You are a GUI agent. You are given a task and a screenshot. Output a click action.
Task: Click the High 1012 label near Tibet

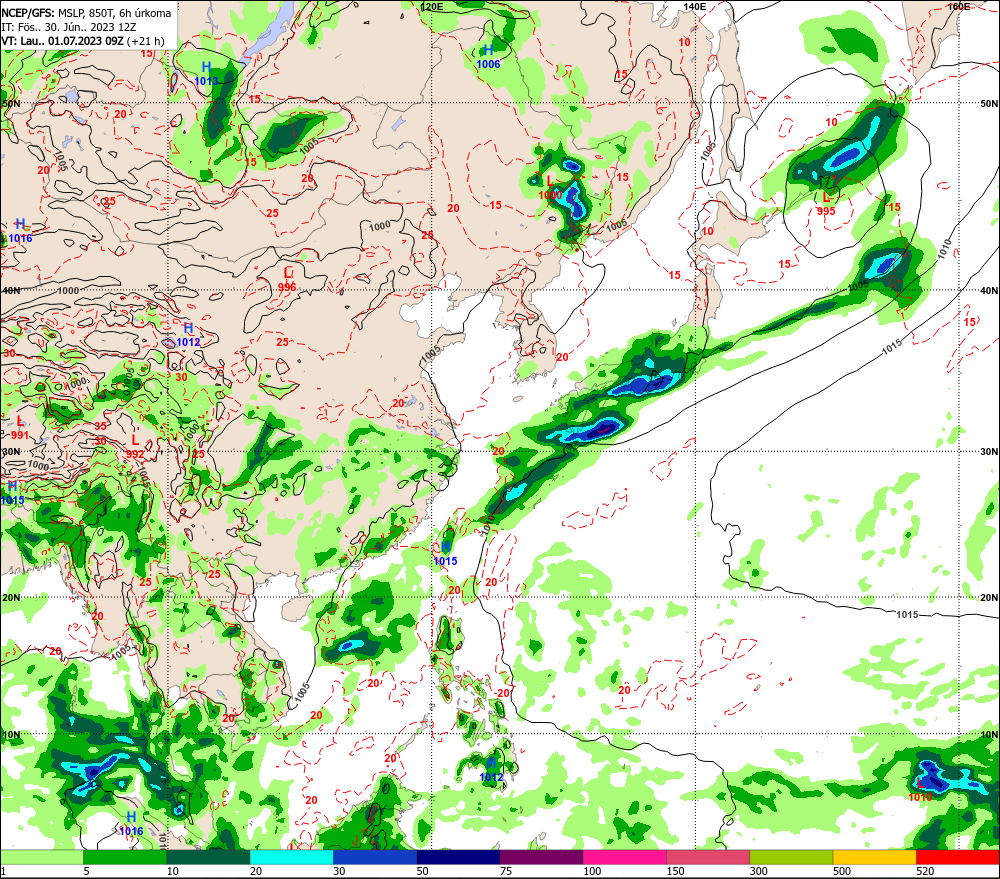(x=188, y=335)
